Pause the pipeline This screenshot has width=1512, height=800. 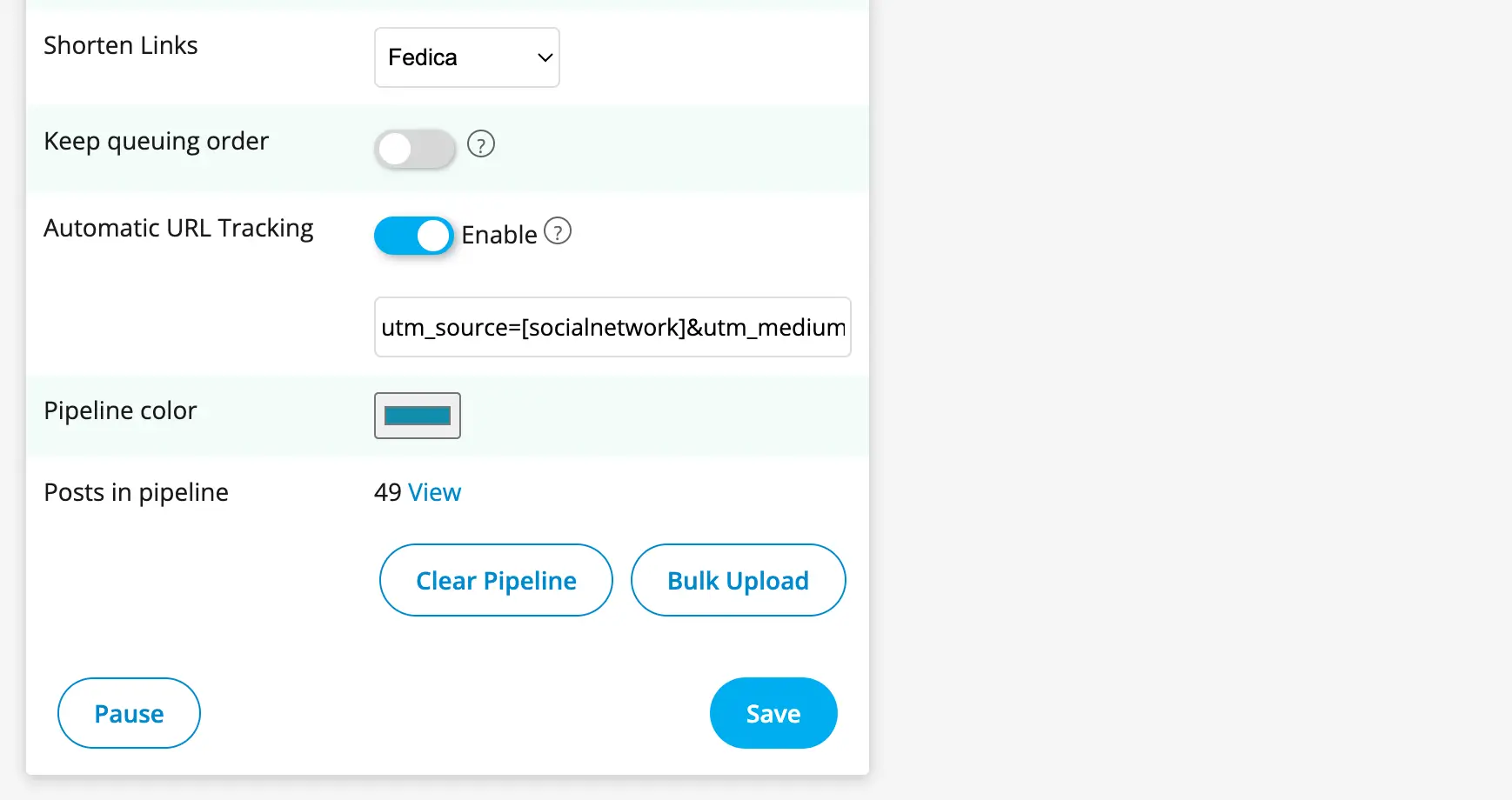[x=129, y=713]
